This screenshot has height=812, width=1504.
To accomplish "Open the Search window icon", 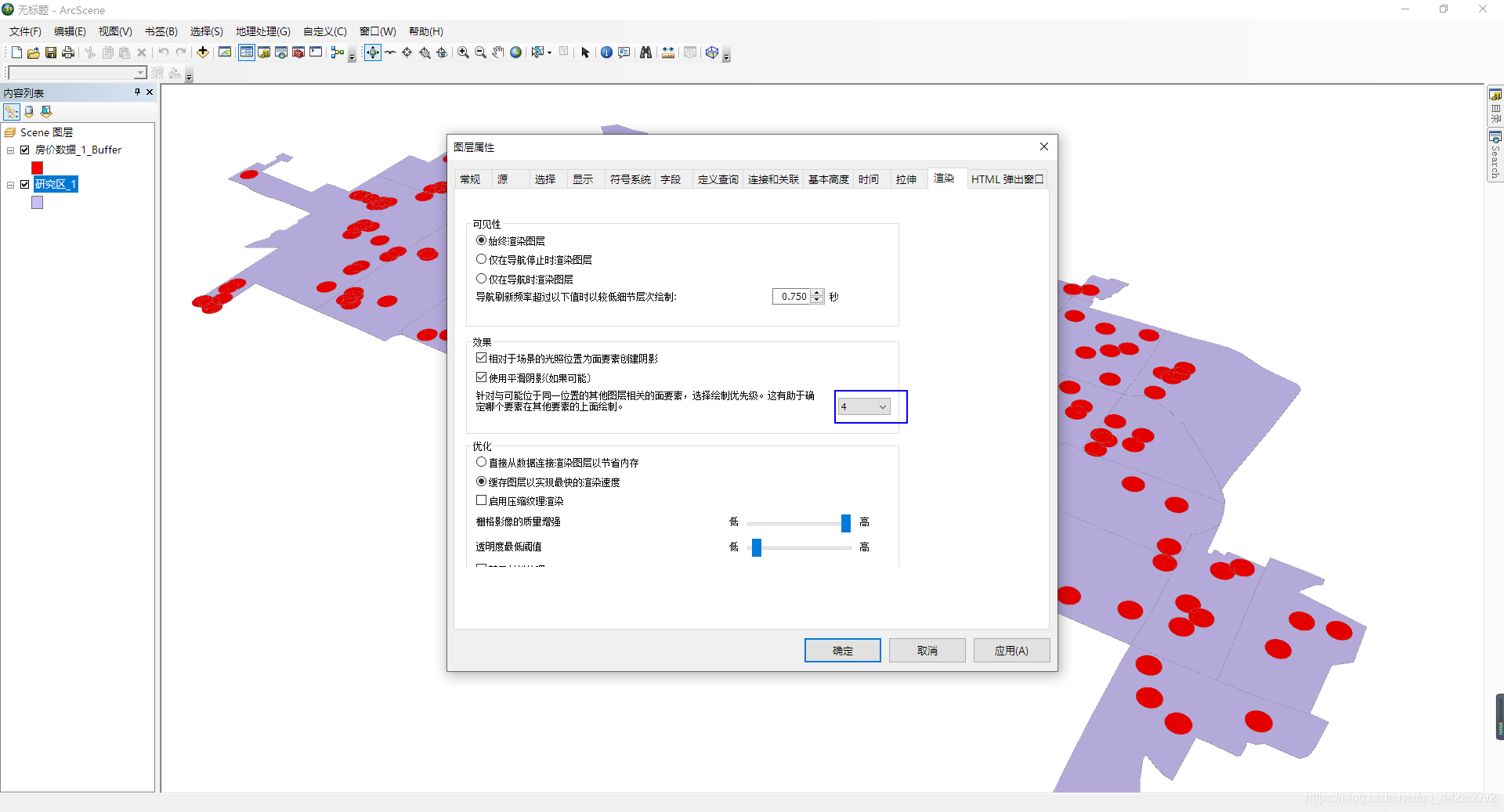I will (281, 52).
